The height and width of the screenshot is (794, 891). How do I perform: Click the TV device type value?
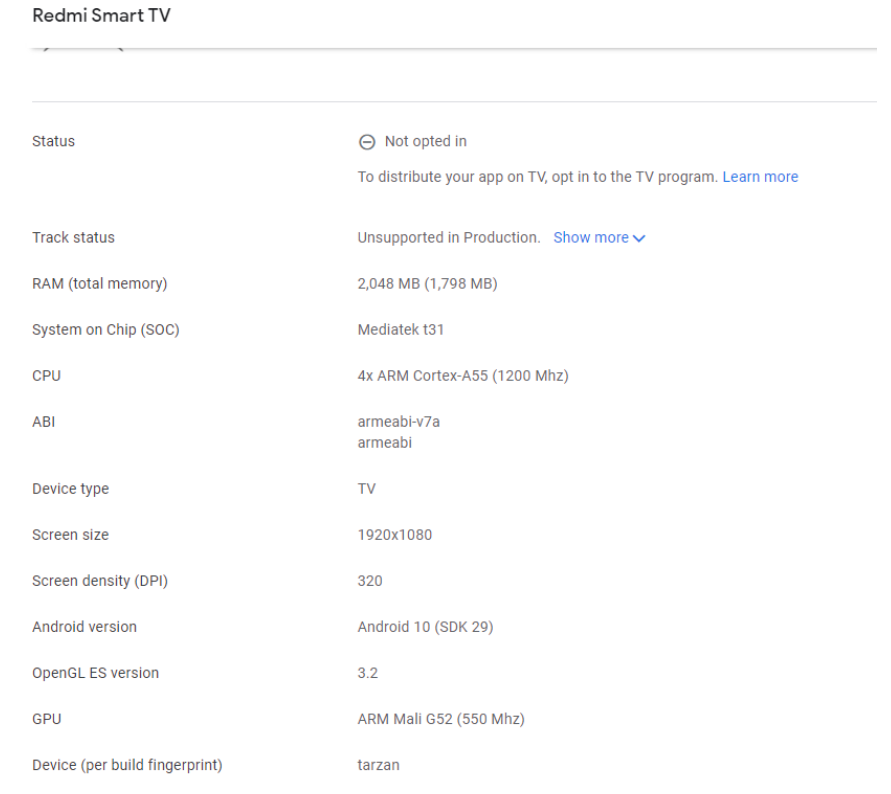pyautogui.click(x=366, y=489)
